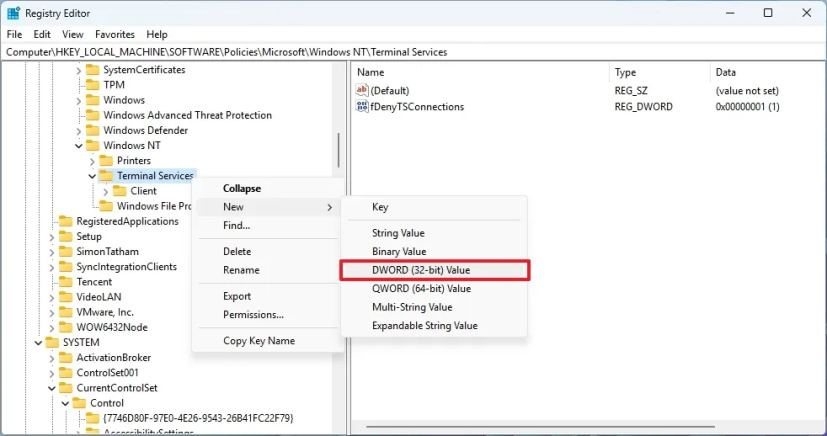Create a new Key from submenu

tap(434, 207)
